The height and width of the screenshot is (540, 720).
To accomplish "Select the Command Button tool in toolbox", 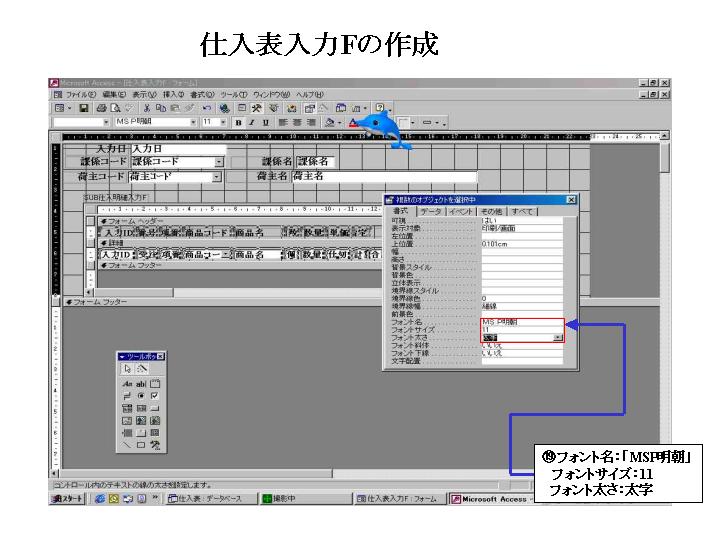I will click(155, 408).
